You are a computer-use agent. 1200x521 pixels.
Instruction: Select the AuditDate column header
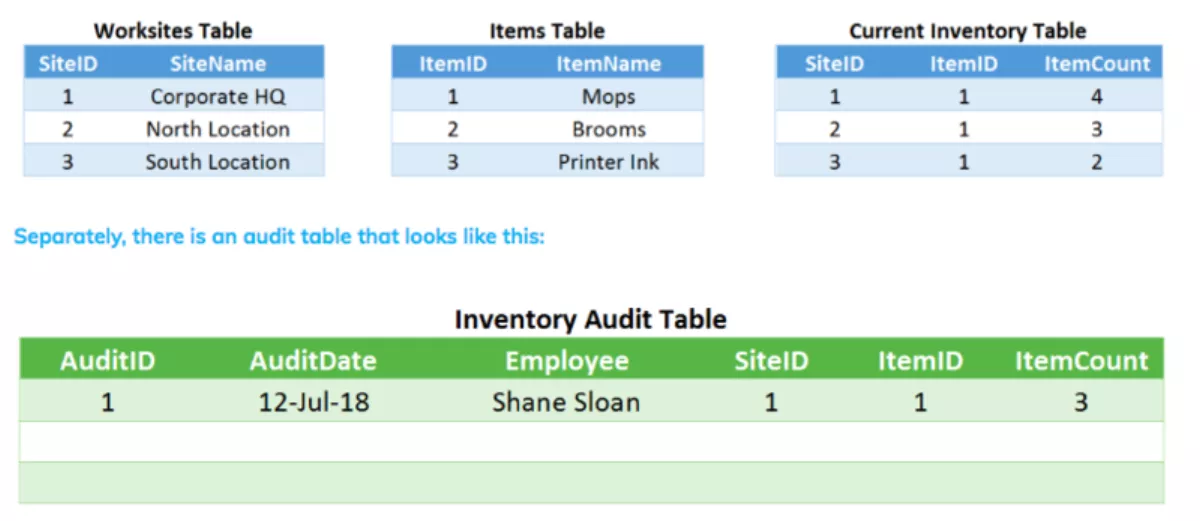313,361
